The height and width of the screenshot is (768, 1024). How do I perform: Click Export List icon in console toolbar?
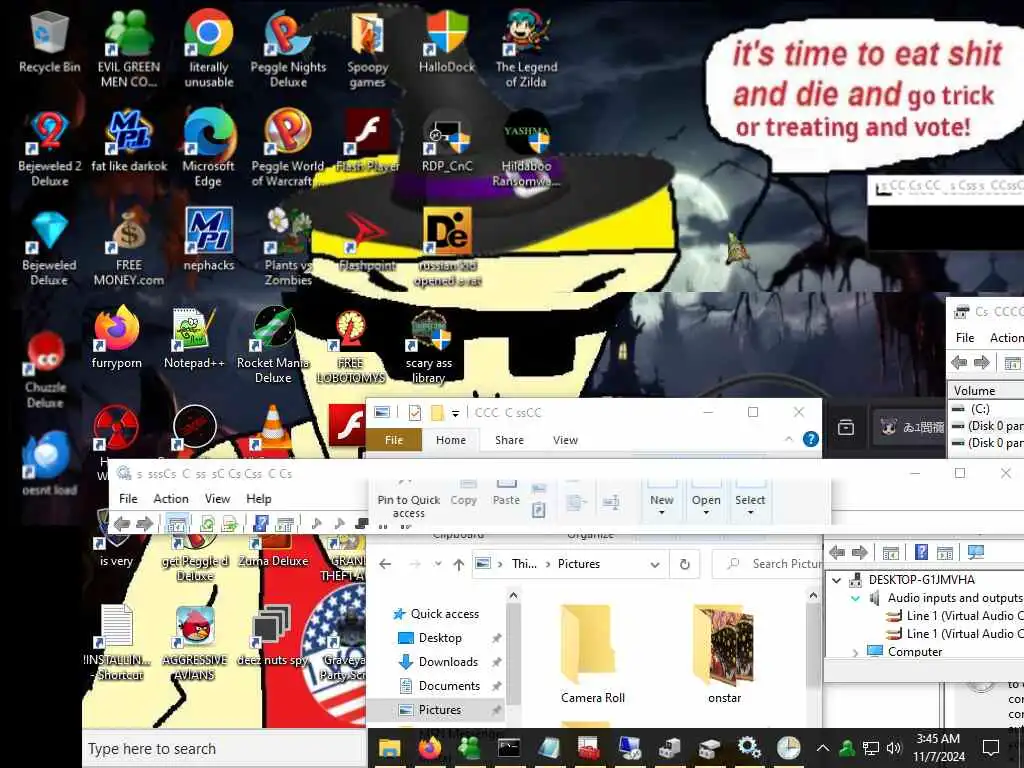tap(229, 523)
